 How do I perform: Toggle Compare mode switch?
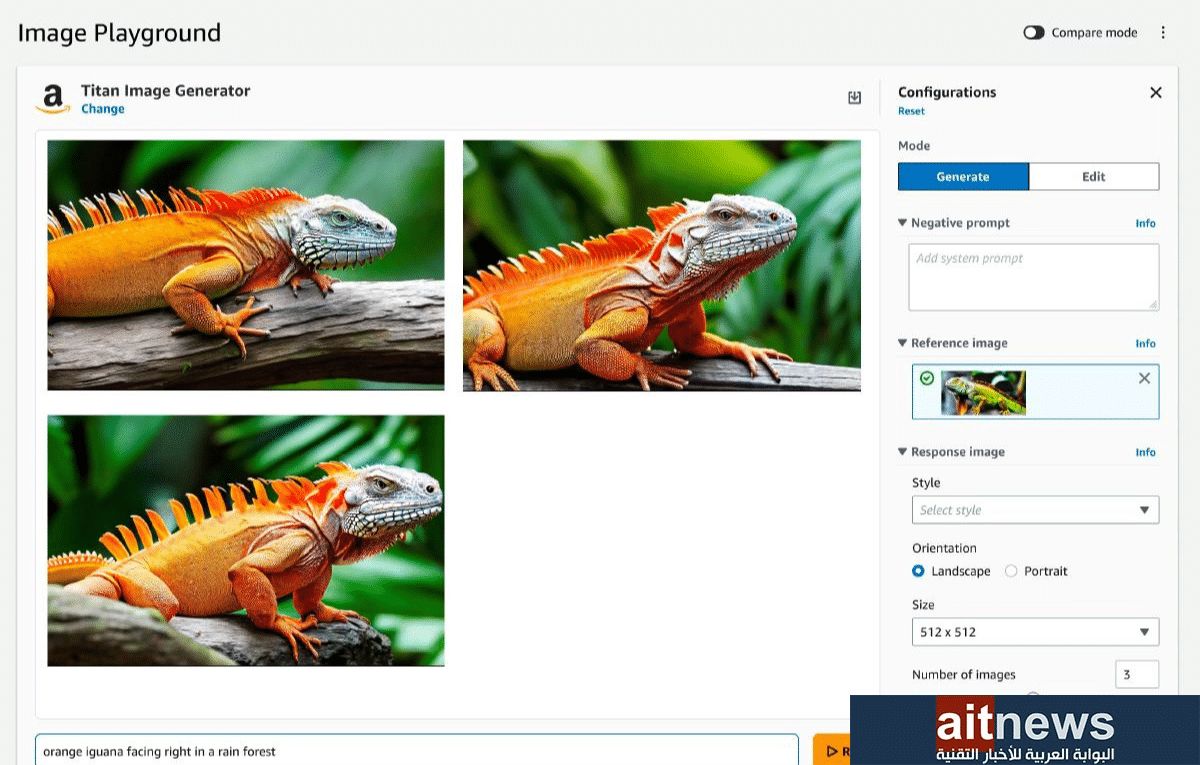(x=1033, y=33)
